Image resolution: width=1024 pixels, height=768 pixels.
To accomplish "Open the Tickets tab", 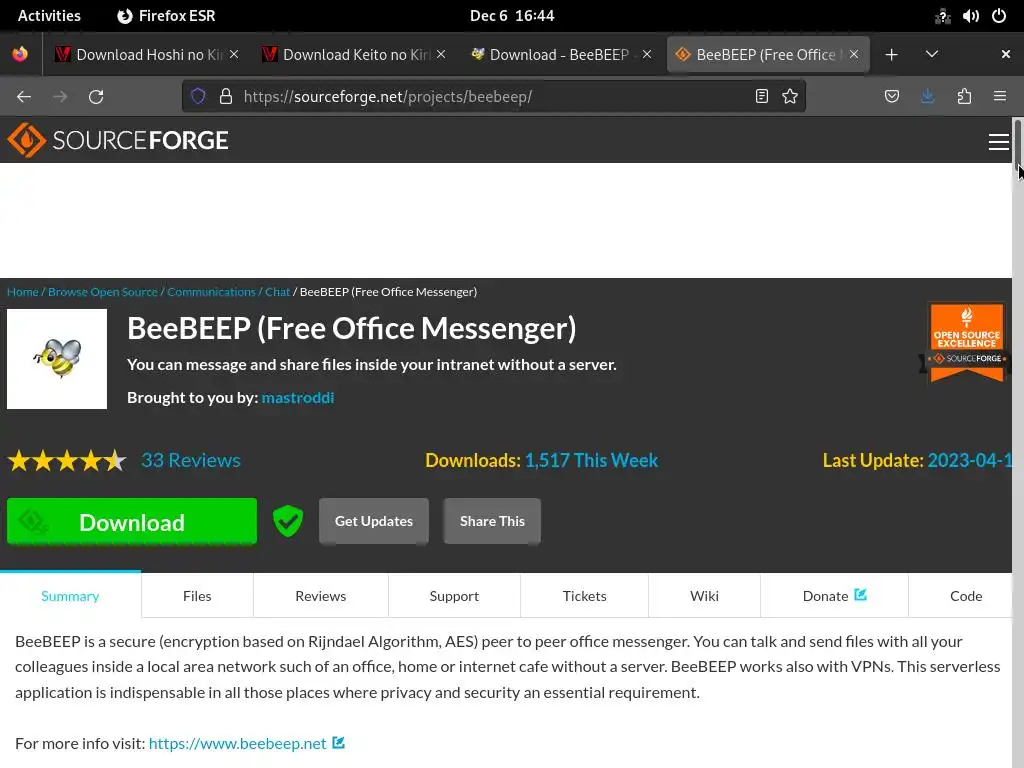I will [x=584, y=596].
